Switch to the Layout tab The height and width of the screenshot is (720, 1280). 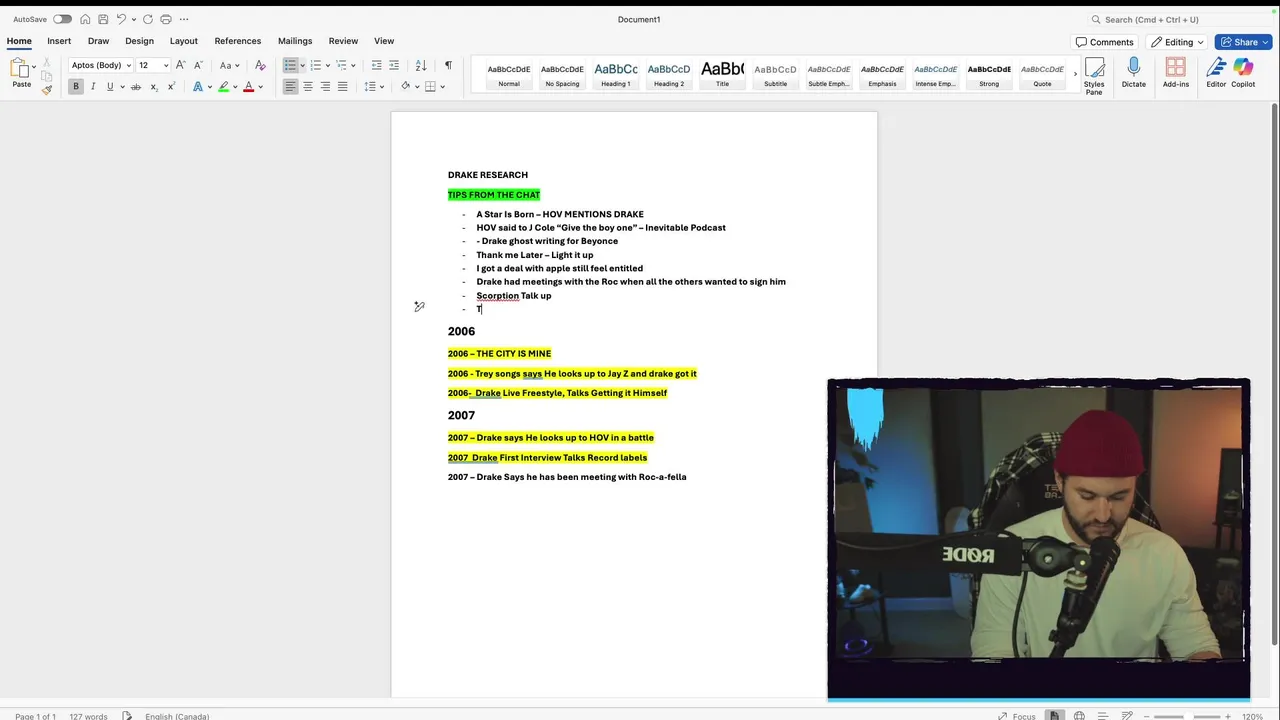[x=183, y=41]
